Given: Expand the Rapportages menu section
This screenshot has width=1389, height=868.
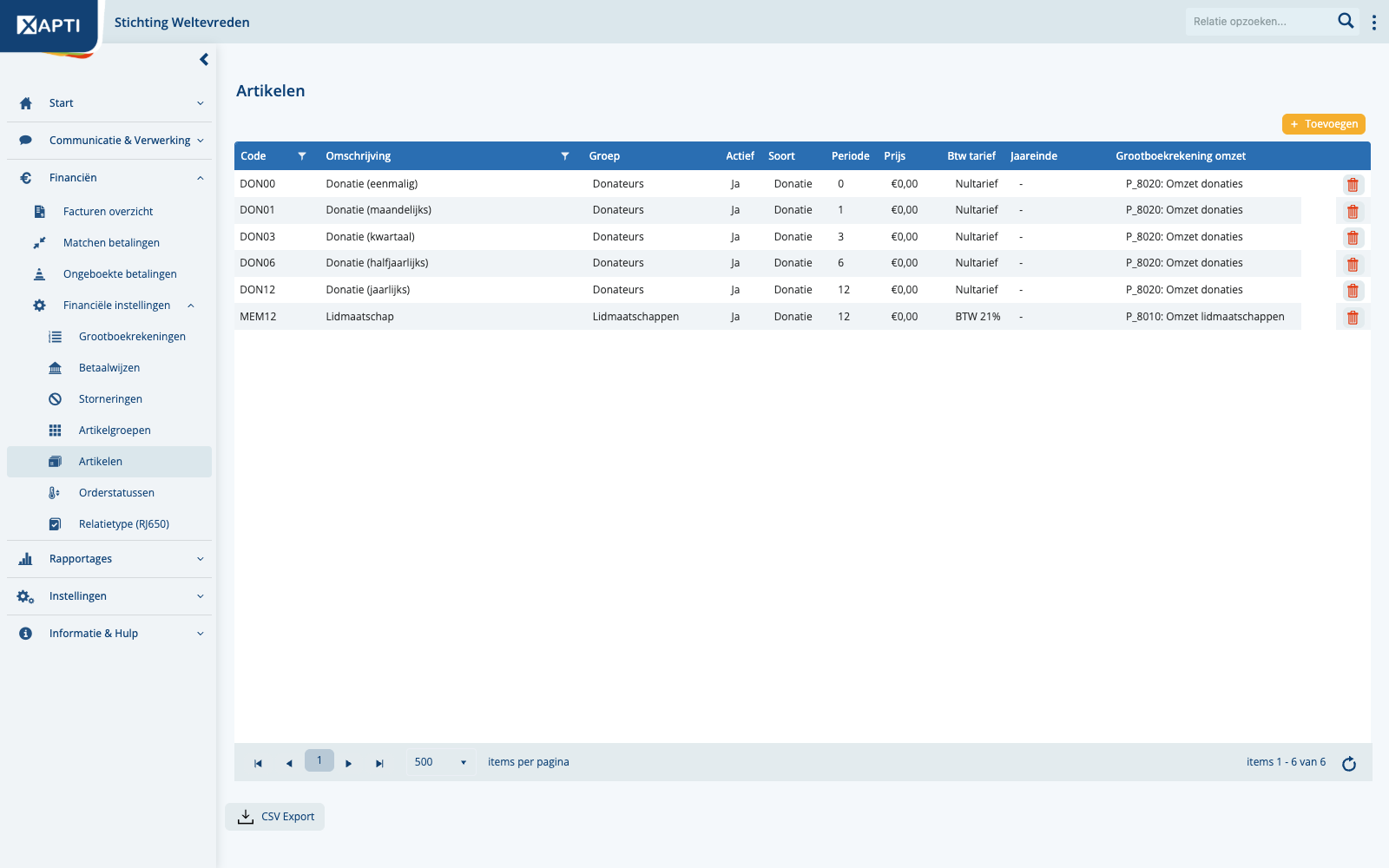Looking at the screenshot, I should [109, 559].
